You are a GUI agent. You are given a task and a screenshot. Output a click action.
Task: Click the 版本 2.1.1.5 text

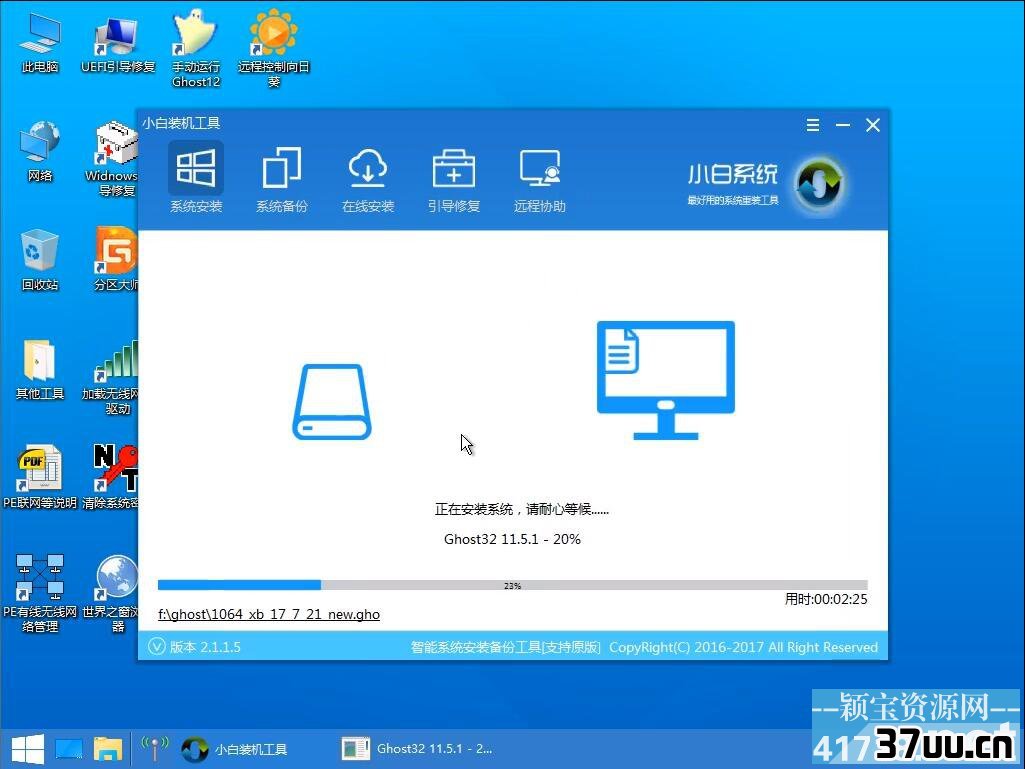pyautogui.click(x=205, y=647)
